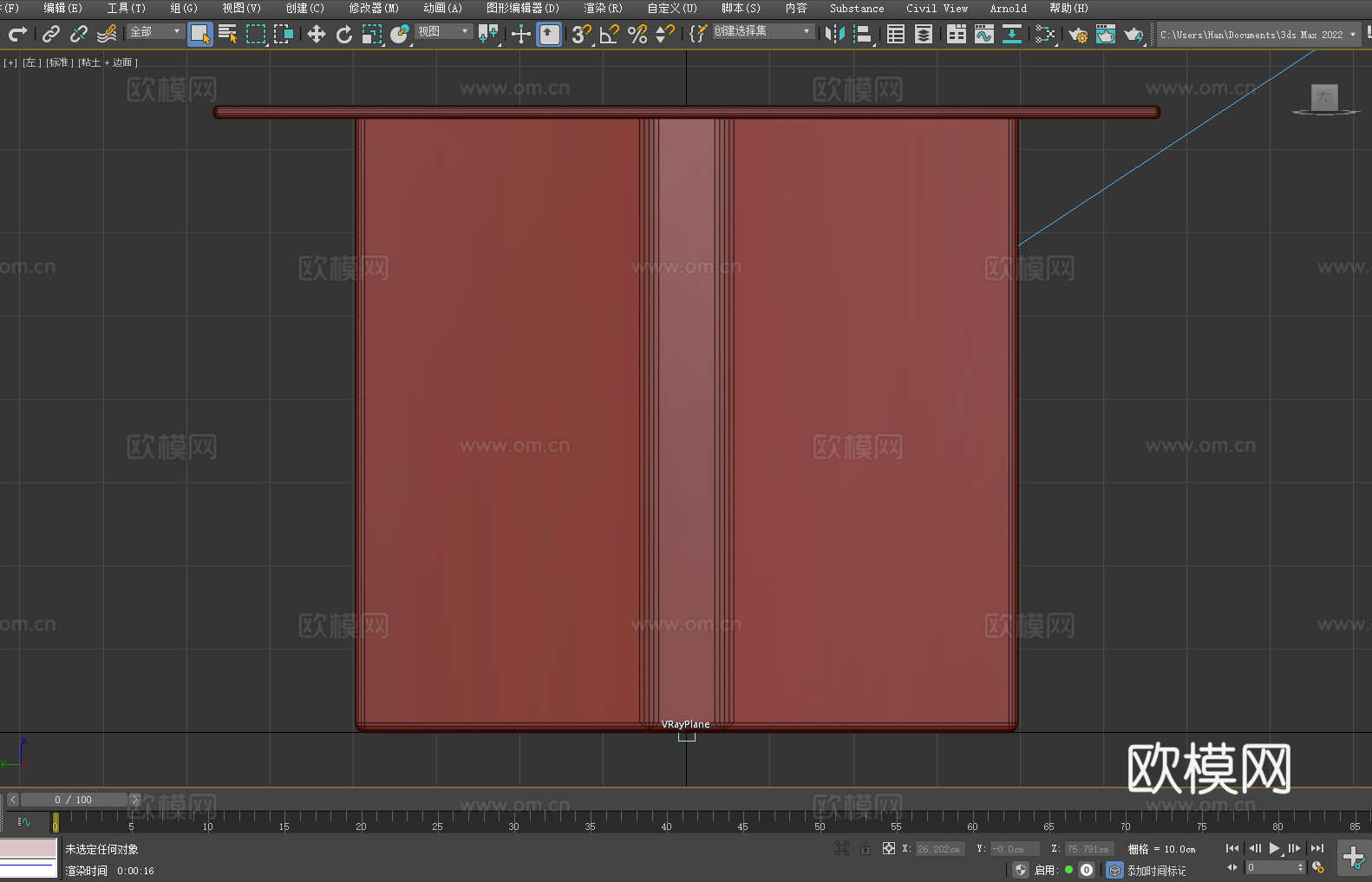Toggle 3D Snaps button
This screenshot has height=882, width=1372.
(582, 34)
